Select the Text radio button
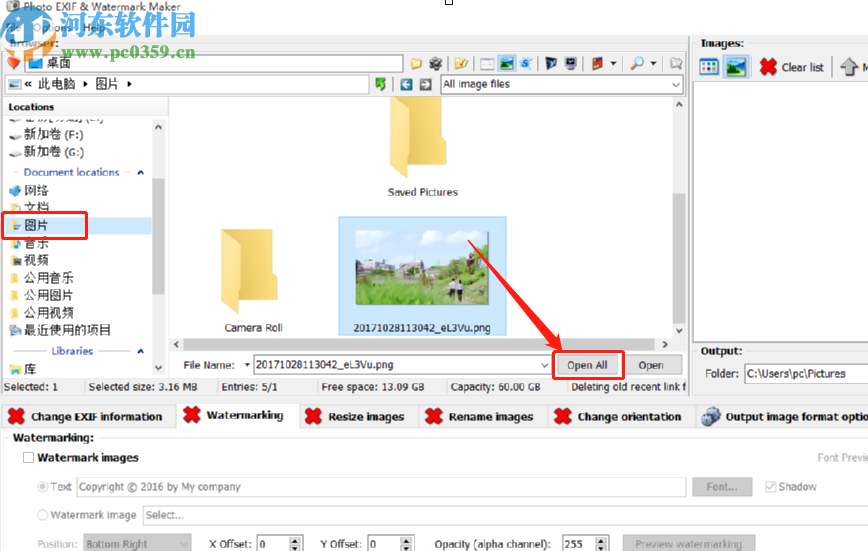 coord(43,487)
